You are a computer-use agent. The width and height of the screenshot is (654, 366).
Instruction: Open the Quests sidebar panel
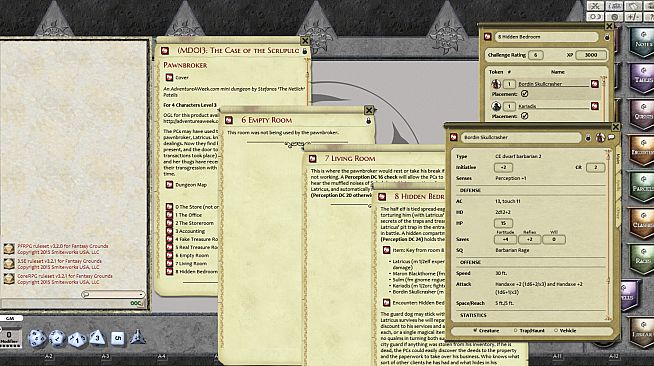[642, 114]
